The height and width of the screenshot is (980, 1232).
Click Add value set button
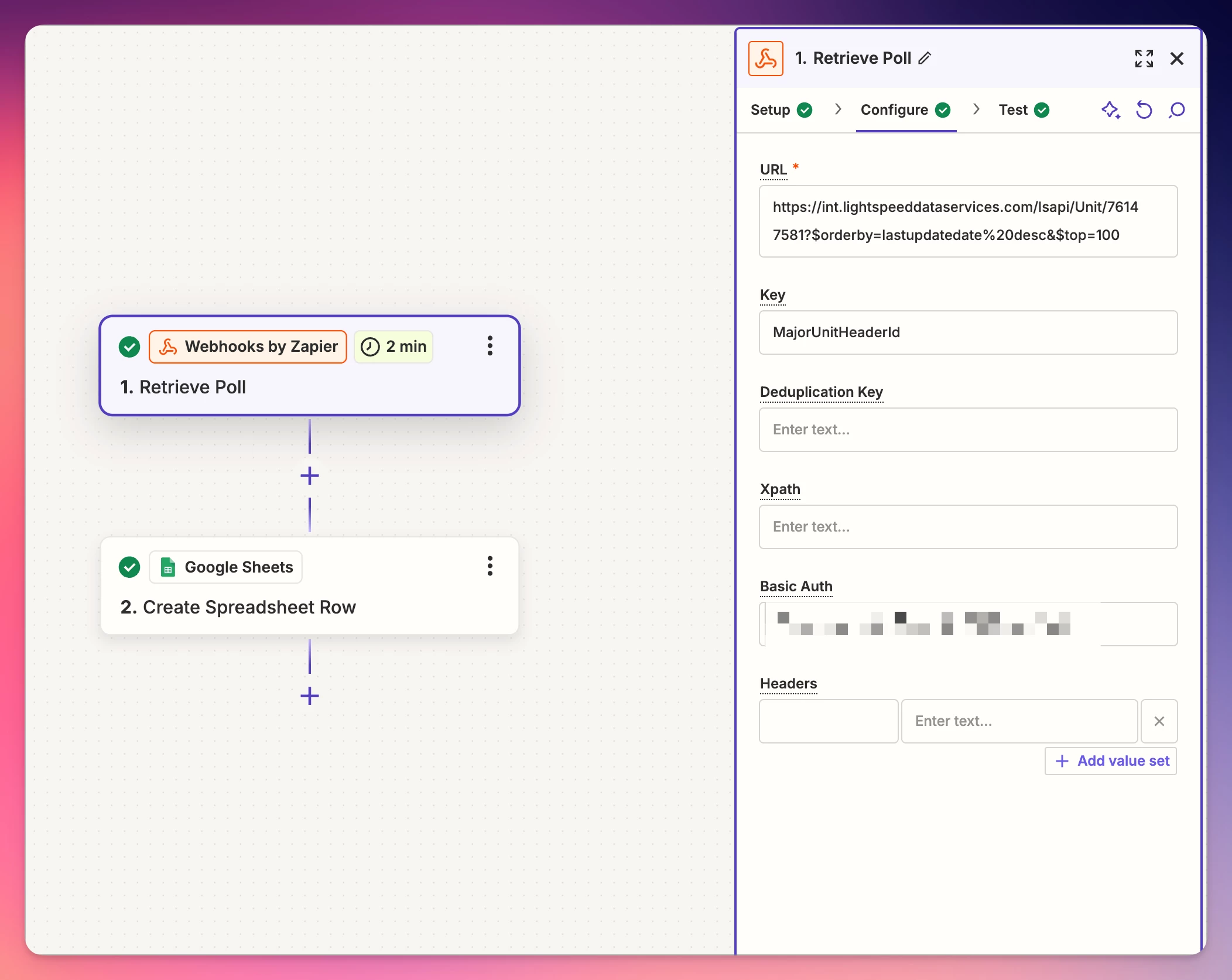click(x=1111, y=760)
